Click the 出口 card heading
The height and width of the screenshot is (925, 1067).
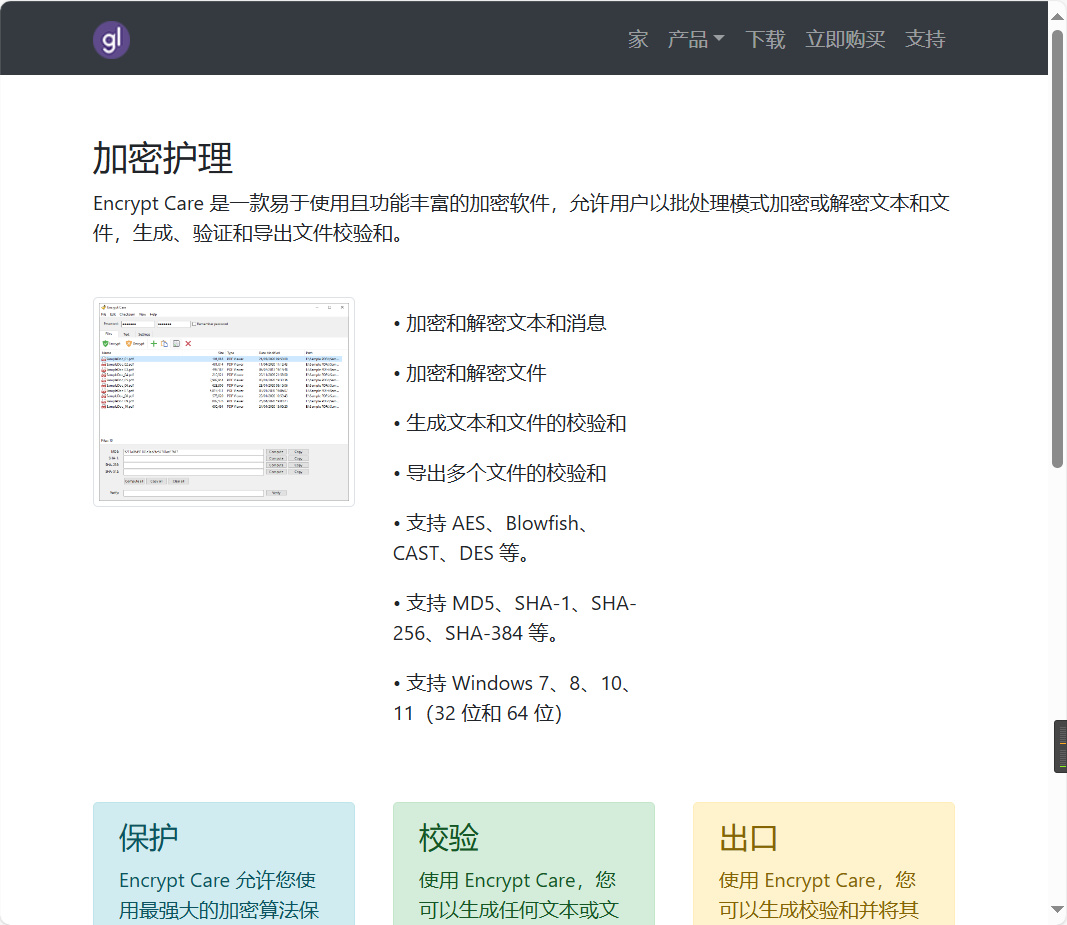click(x=749, y=838)
